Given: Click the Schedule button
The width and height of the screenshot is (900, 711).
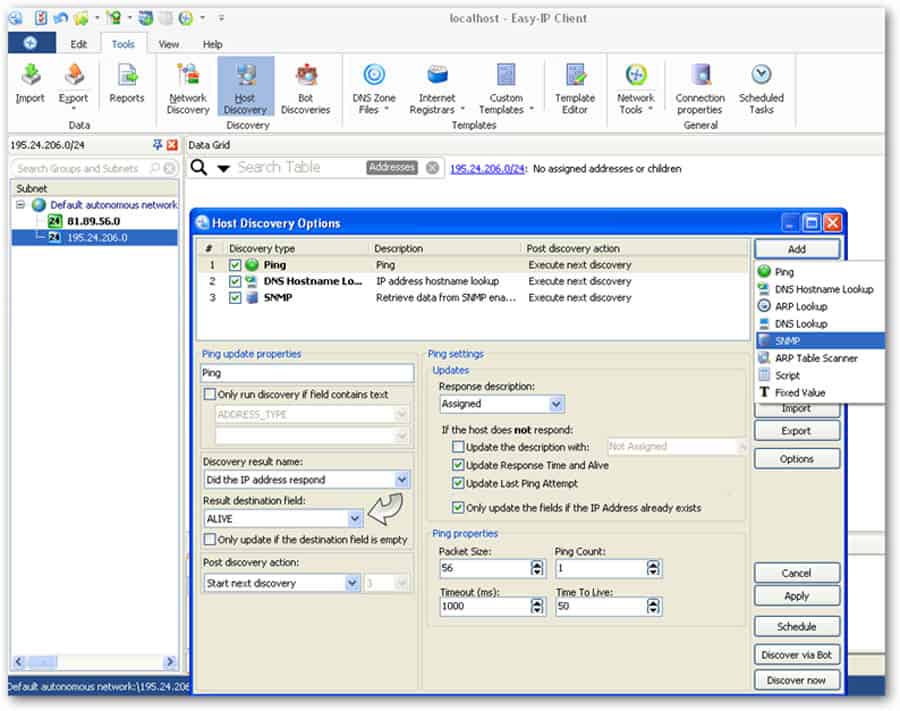Looking at the screenshot, I should coord(797,627).
